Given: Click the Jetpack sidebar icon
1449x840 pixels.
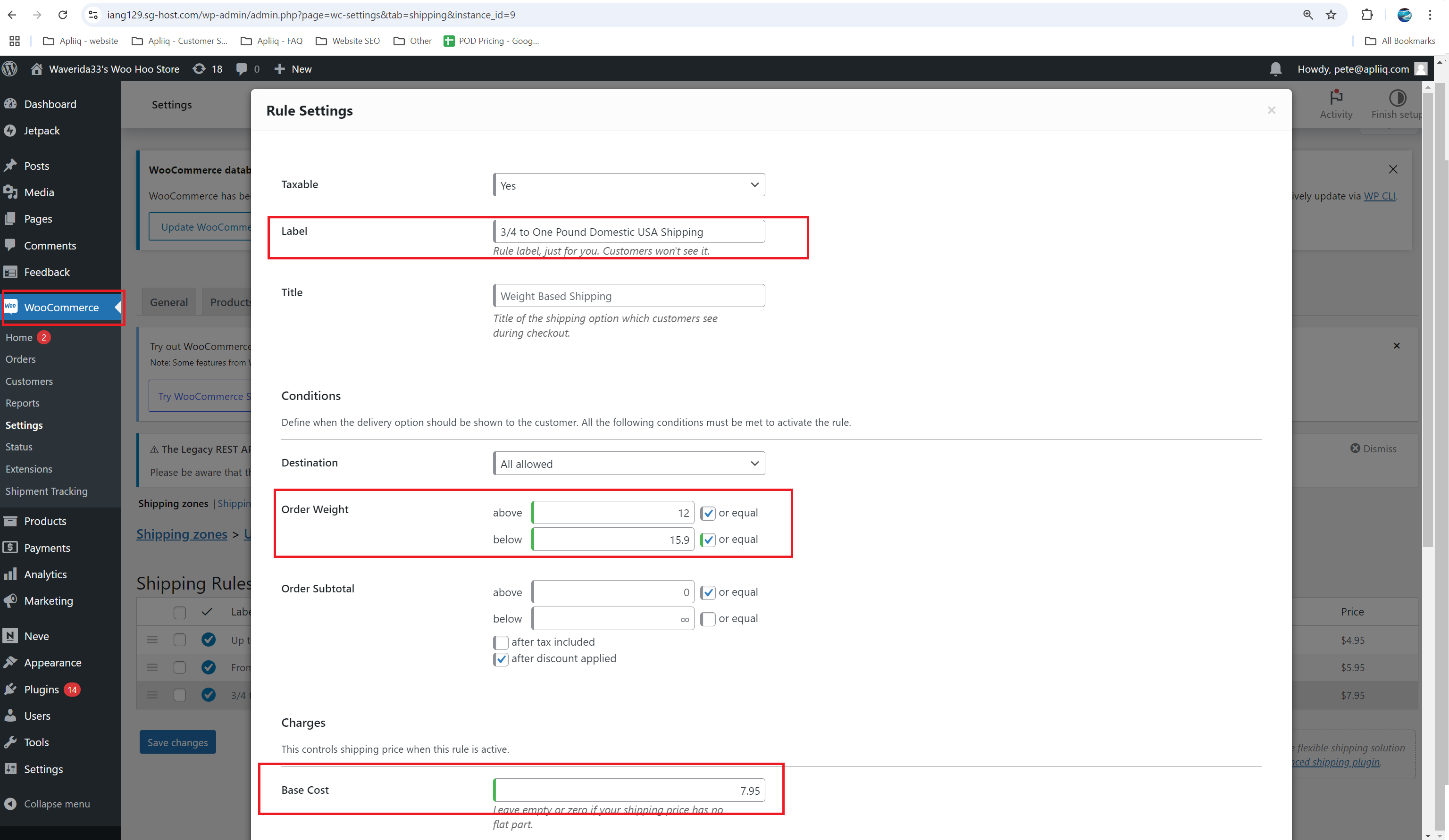Looking at the screenshot, I should click(x=10, y=131).
